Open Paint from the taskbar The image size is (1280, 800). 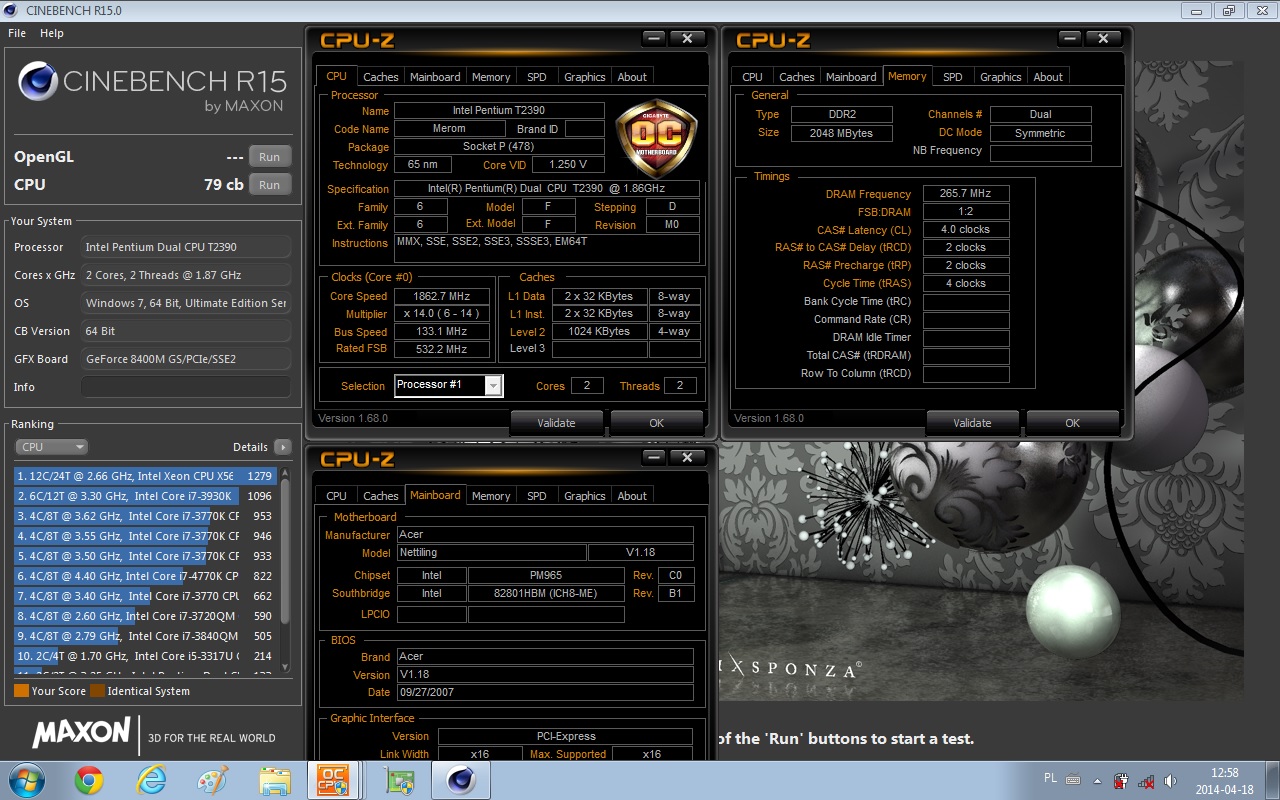pos(213,780)
